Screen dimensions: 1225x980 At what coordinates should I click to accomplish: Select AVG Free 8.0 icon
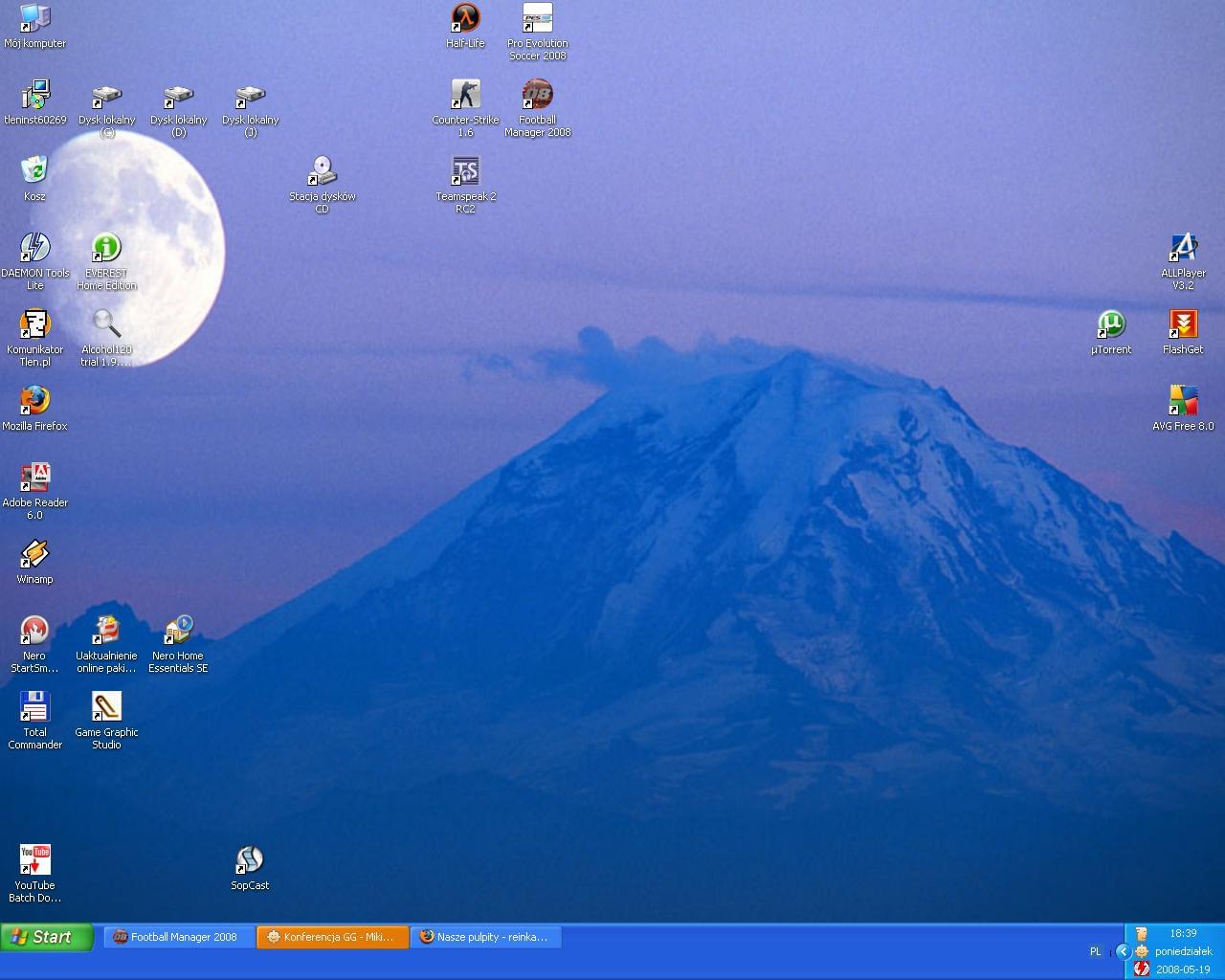click(1183, 409)
